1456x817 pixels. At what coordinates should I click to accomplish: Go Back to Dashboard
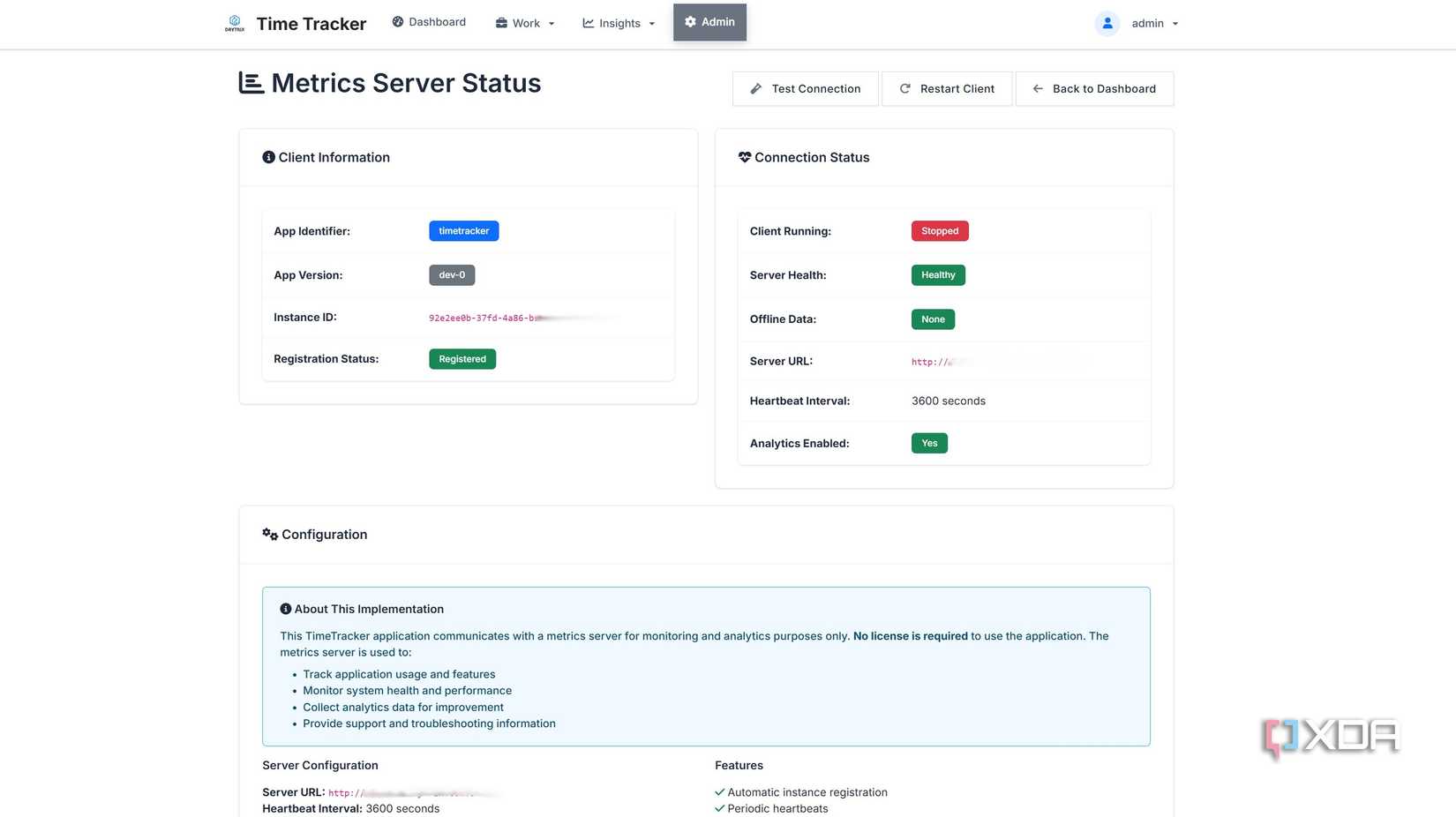(x=1094, y=88)
